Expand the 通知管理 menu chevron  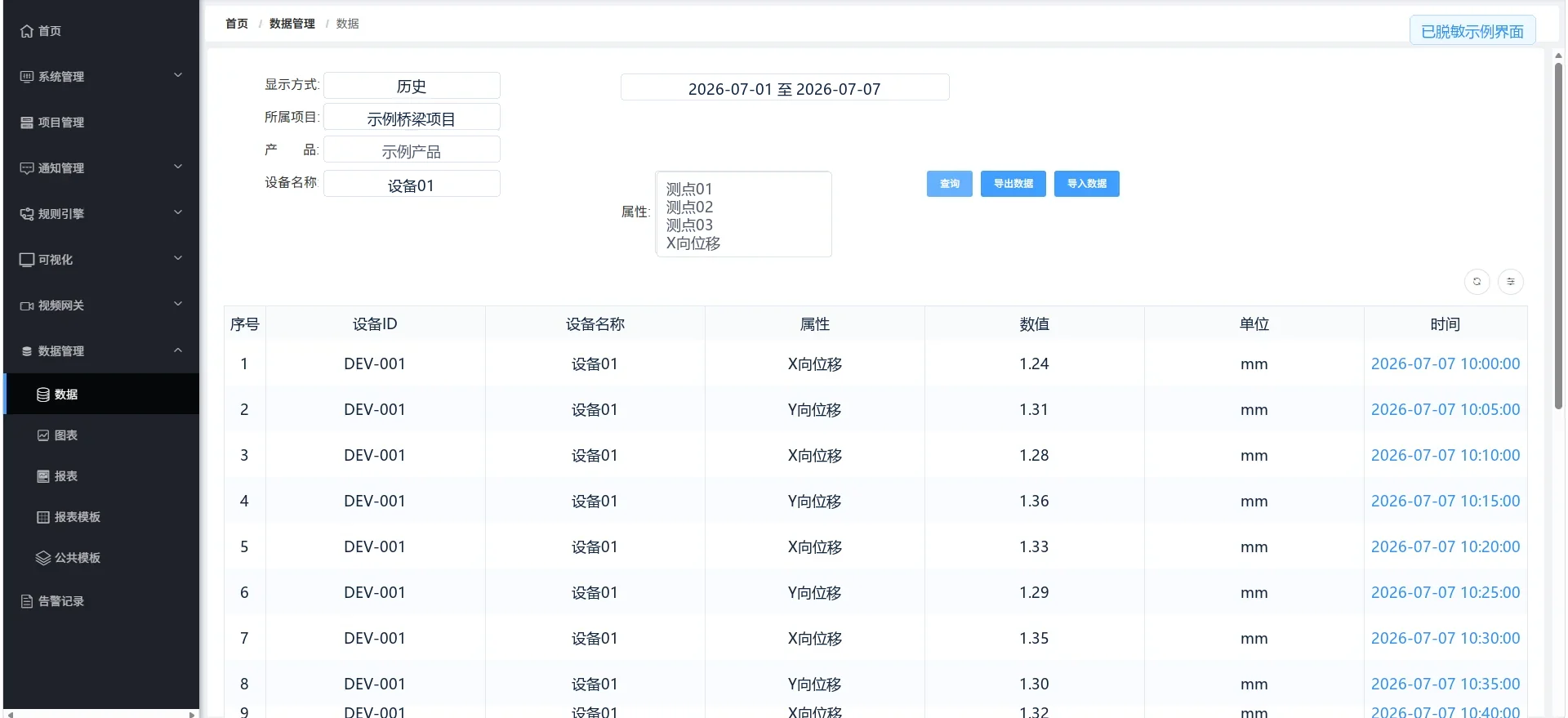point(178,167)
